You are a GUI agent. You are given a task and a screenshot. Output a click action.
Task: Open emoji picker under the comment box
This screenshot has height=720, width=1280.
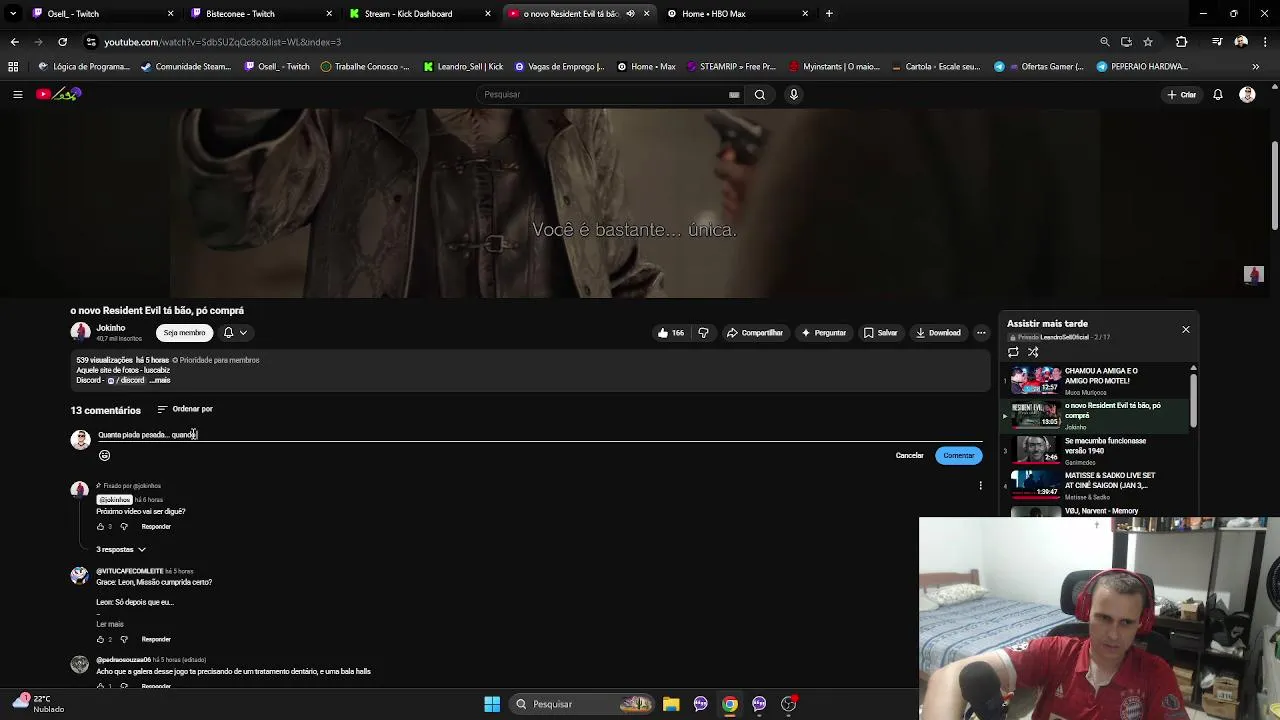(104, 456)
